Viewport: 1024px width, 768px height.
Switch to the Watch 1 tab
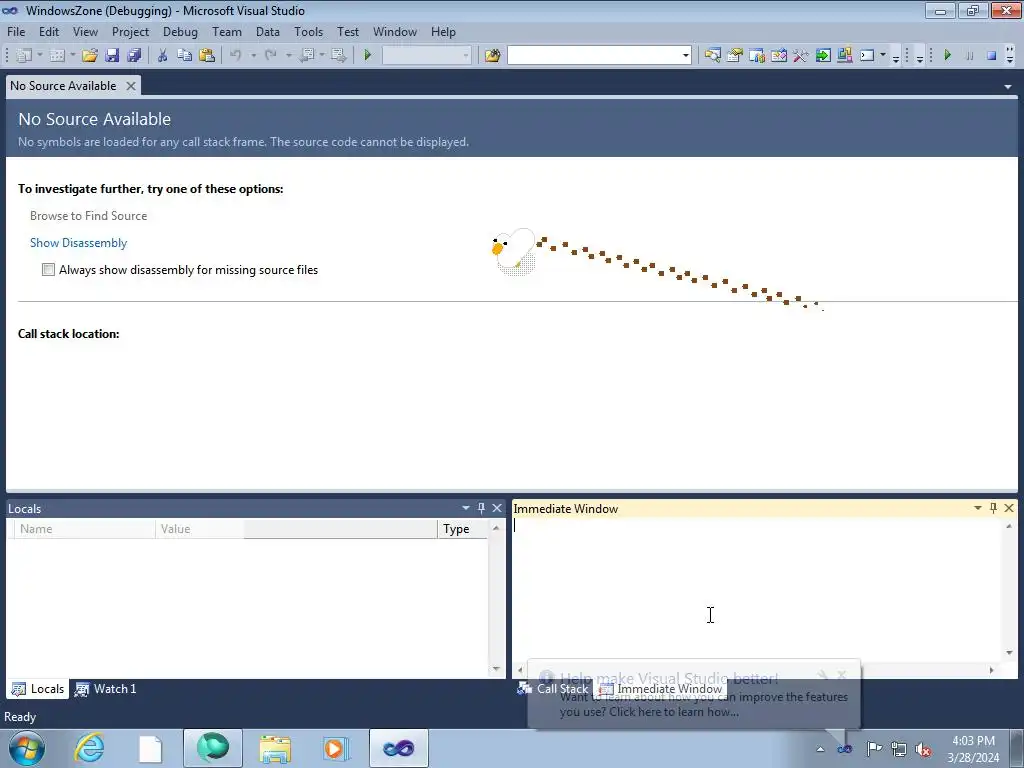106,689
